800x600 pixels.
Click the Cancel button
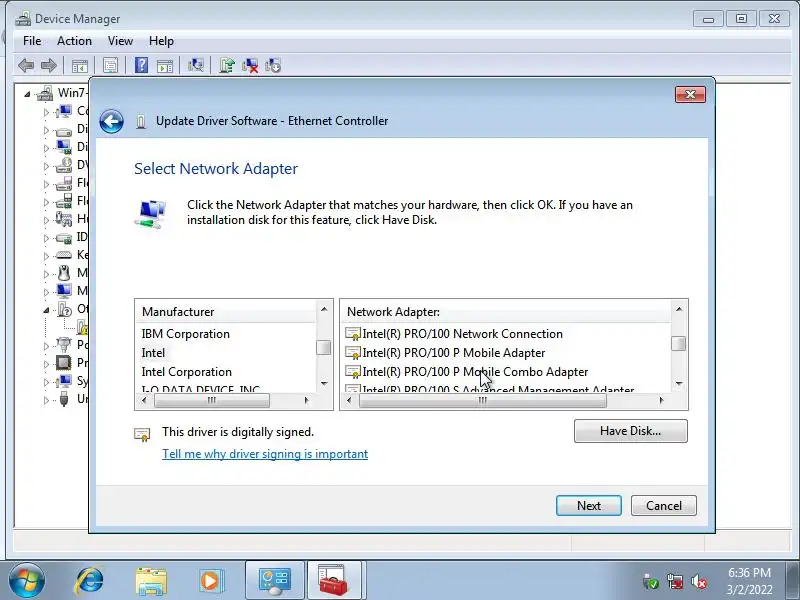tap(664, 506)
